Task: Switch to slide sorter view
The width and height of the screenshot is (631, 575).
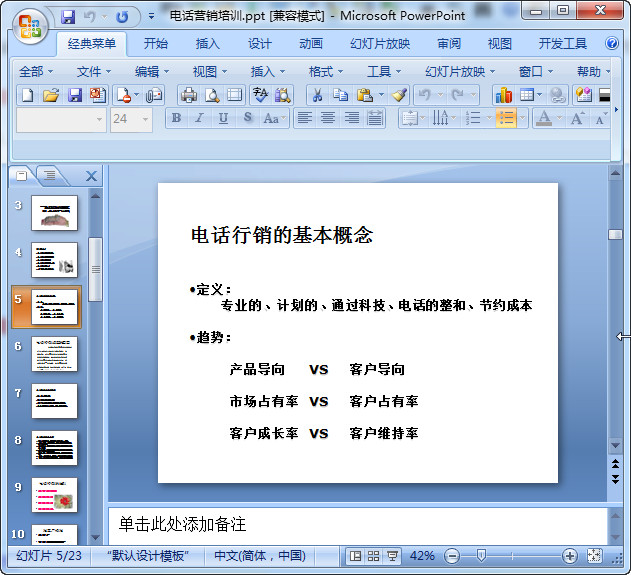Action: pos(373,556)
